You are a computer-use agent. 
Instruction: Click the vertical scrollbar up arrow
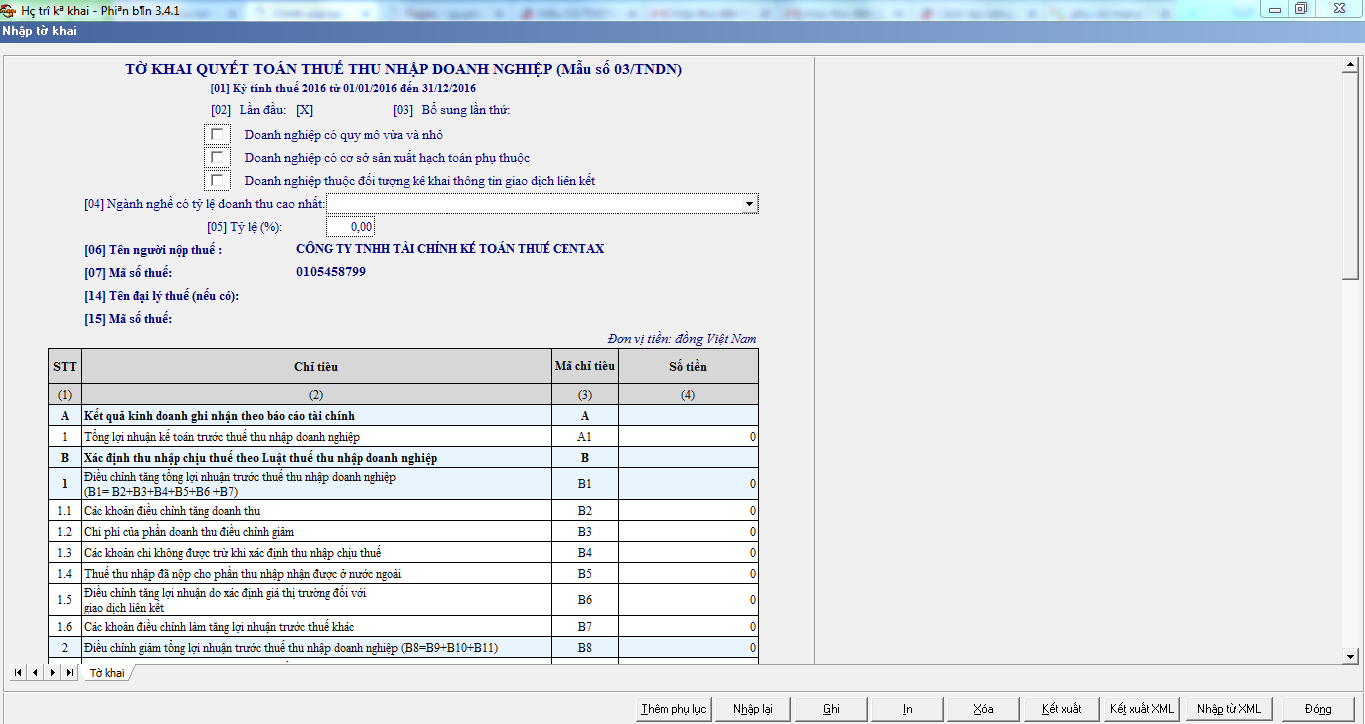tap(1350, 66)
